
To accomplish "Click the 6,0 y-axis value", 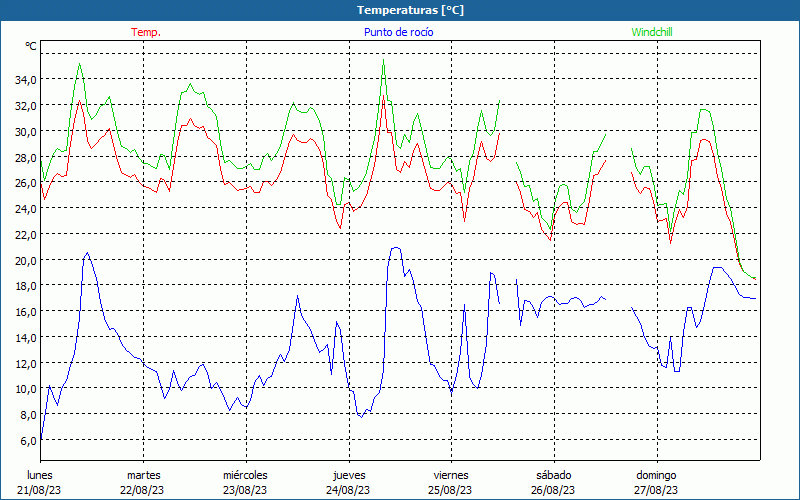I will (27, 440).
